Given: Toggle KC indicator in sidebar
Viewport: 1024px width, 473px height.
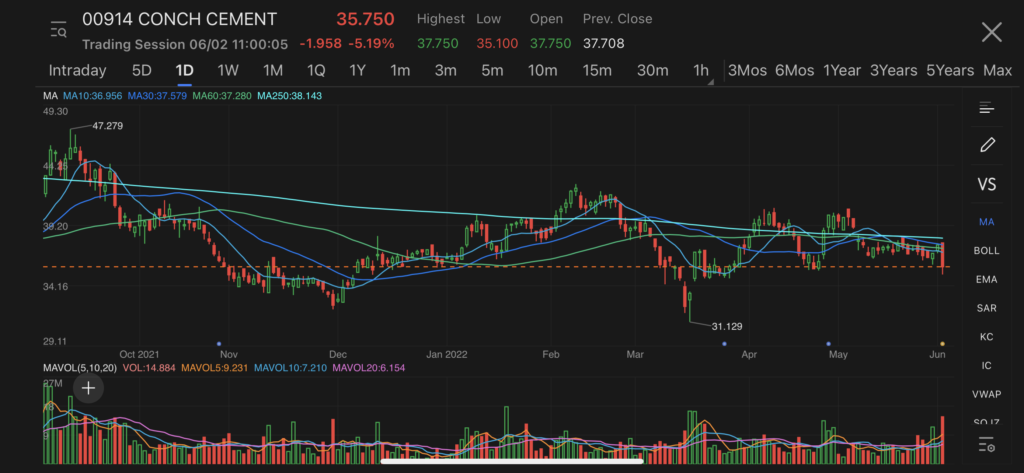Looking at the screenshot, I should click(986, 336).
